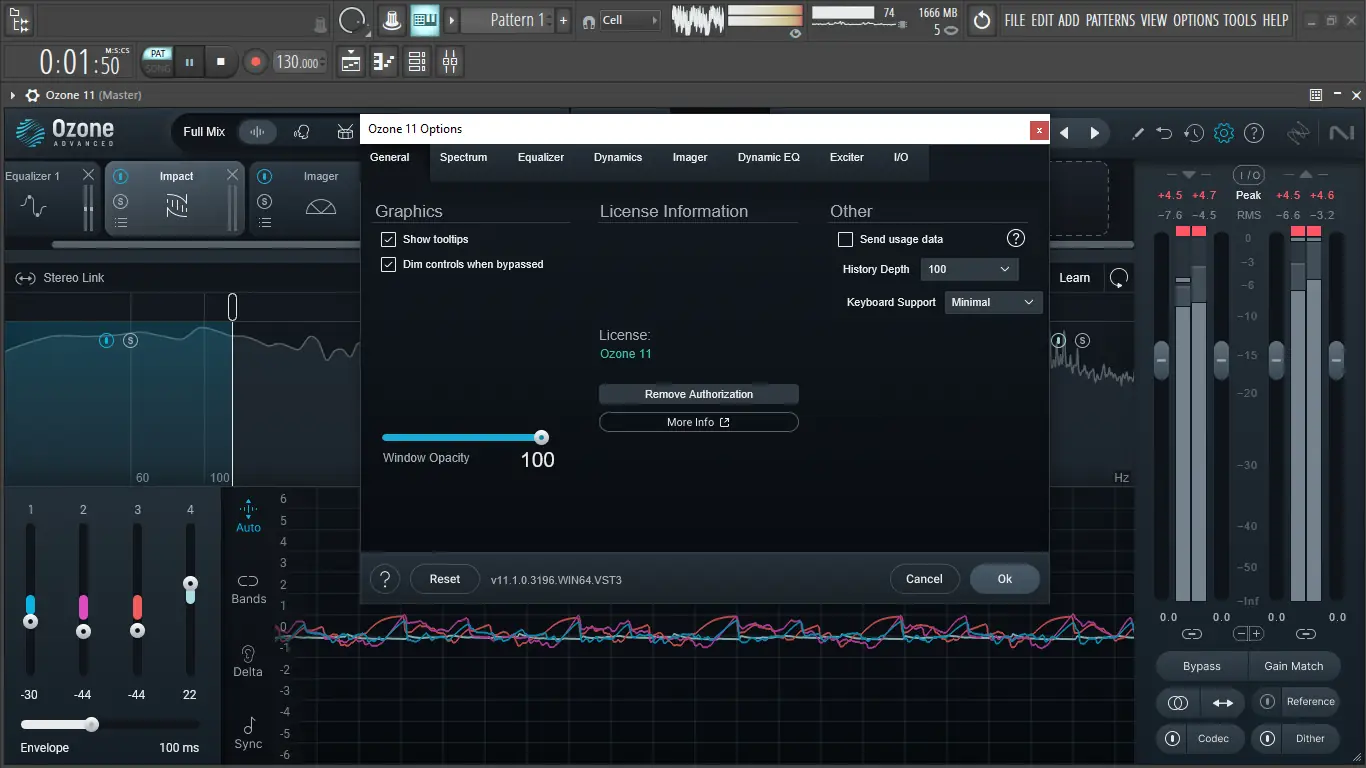Switch to the Spectrum options tab
Screen dimensions: 1366x768
[x=463, y=157]
